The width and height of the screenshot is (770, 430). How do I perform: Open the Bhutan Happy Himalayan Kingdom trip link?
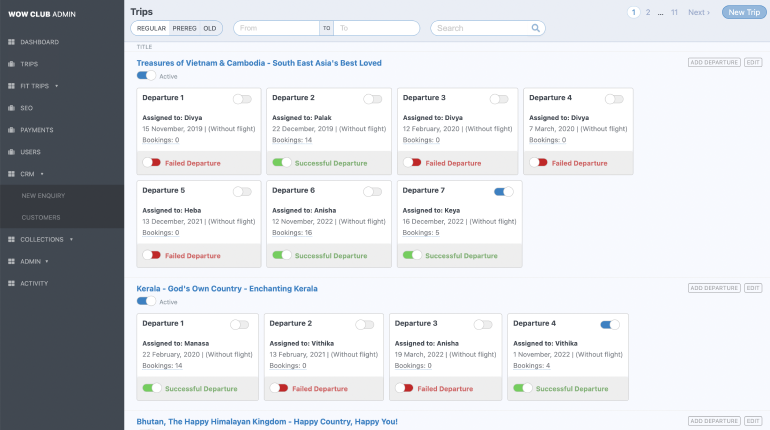click(267, 422)
